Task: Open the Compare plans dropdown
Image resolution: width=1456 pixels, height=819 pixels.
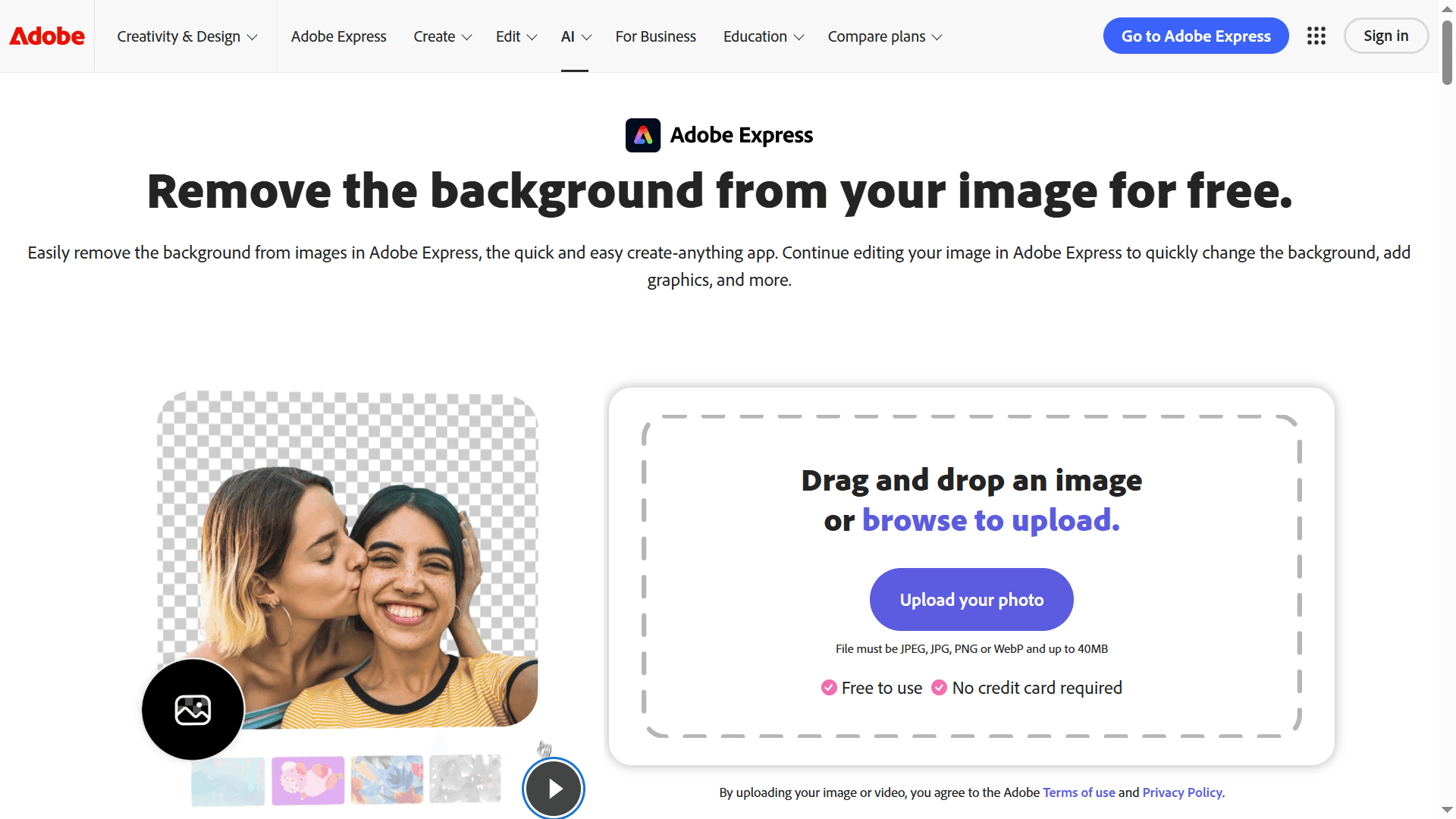Action: pyautogui.click(x=883, y=36)
